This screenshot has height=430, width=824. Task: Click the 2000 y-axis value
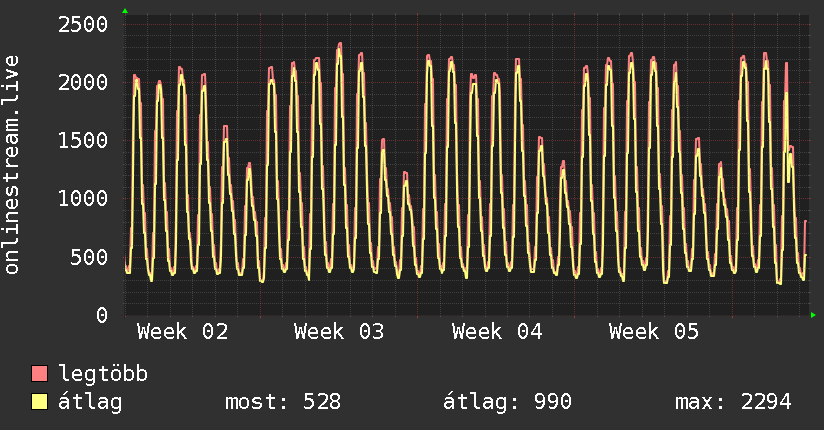[x=83, y=82]
